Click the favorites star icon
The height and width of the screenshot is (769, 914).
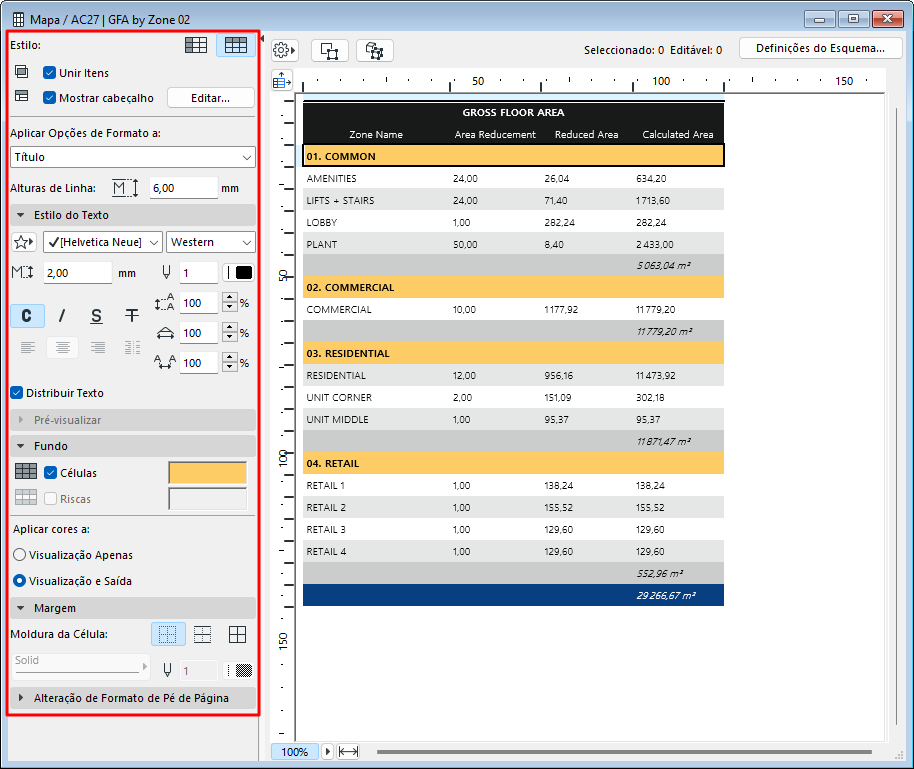(24, 242)
